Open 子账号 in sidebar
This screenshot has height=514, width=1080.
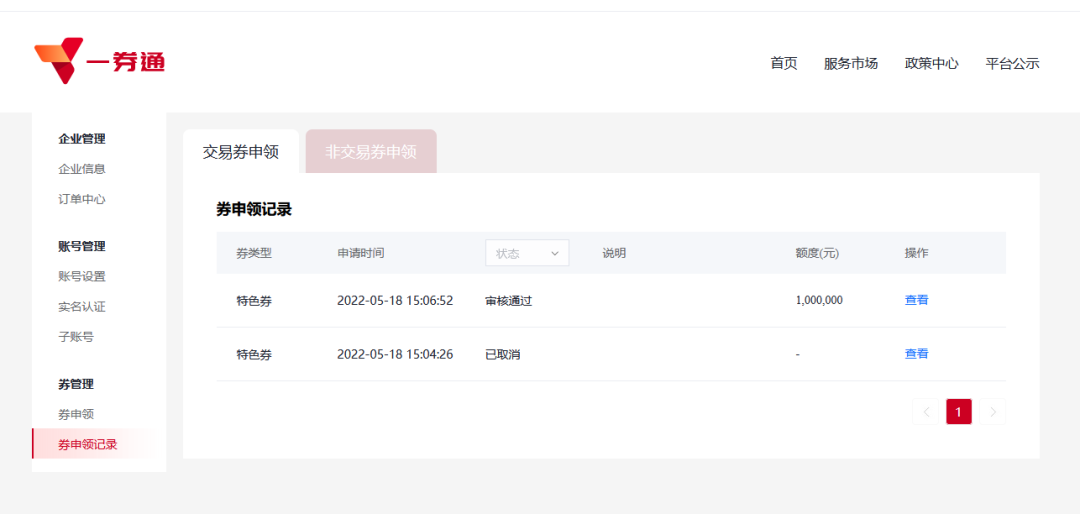point(76,337)
